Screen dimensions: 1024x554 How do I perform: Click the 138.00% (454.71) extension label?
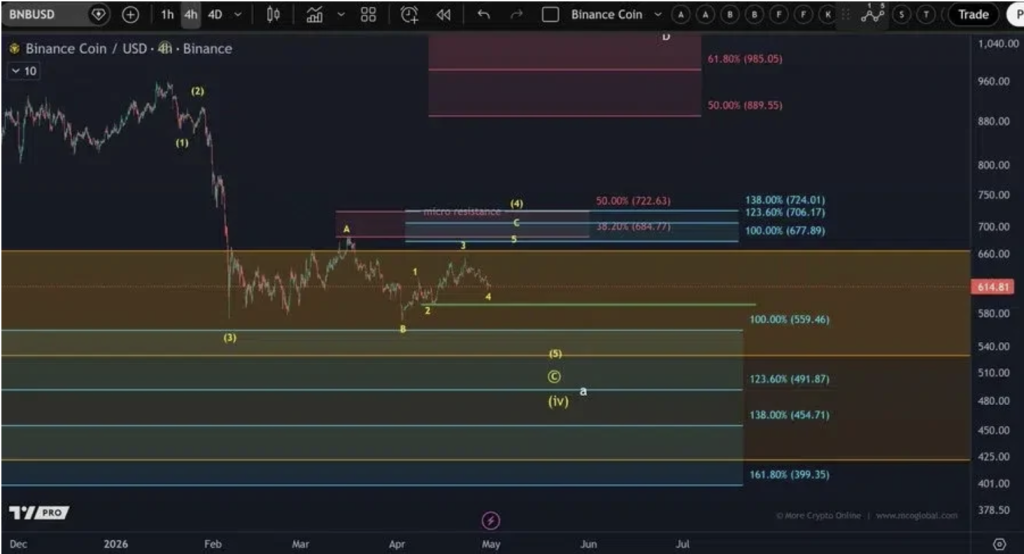[790, 415]
